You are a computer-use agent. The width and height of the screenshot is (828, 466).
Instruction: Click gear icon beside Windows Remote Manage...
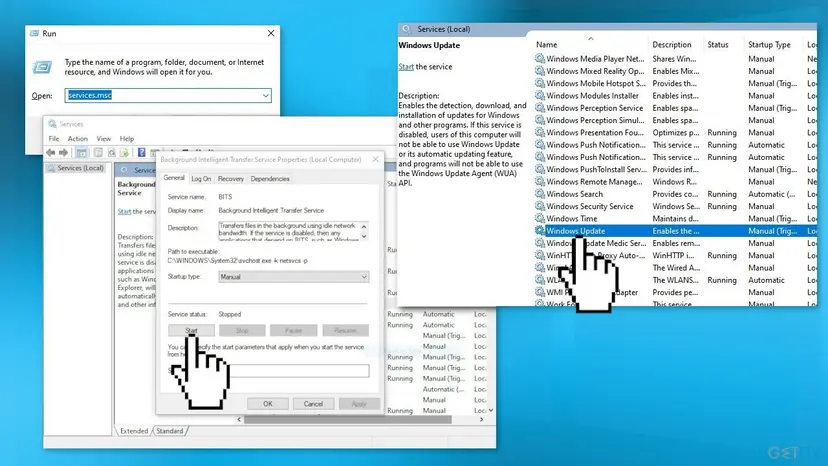click(540, 181)
